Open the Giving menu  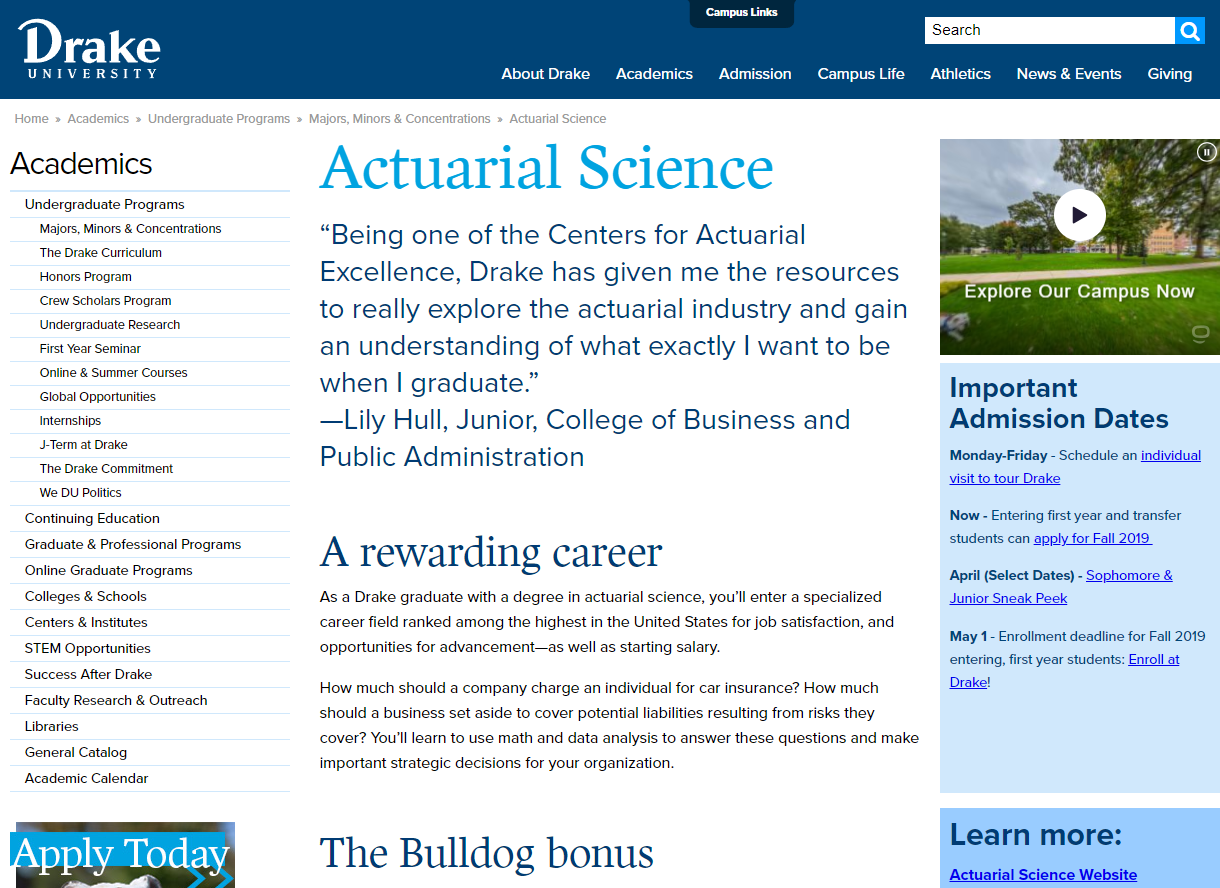click(x=1169, y=74)
